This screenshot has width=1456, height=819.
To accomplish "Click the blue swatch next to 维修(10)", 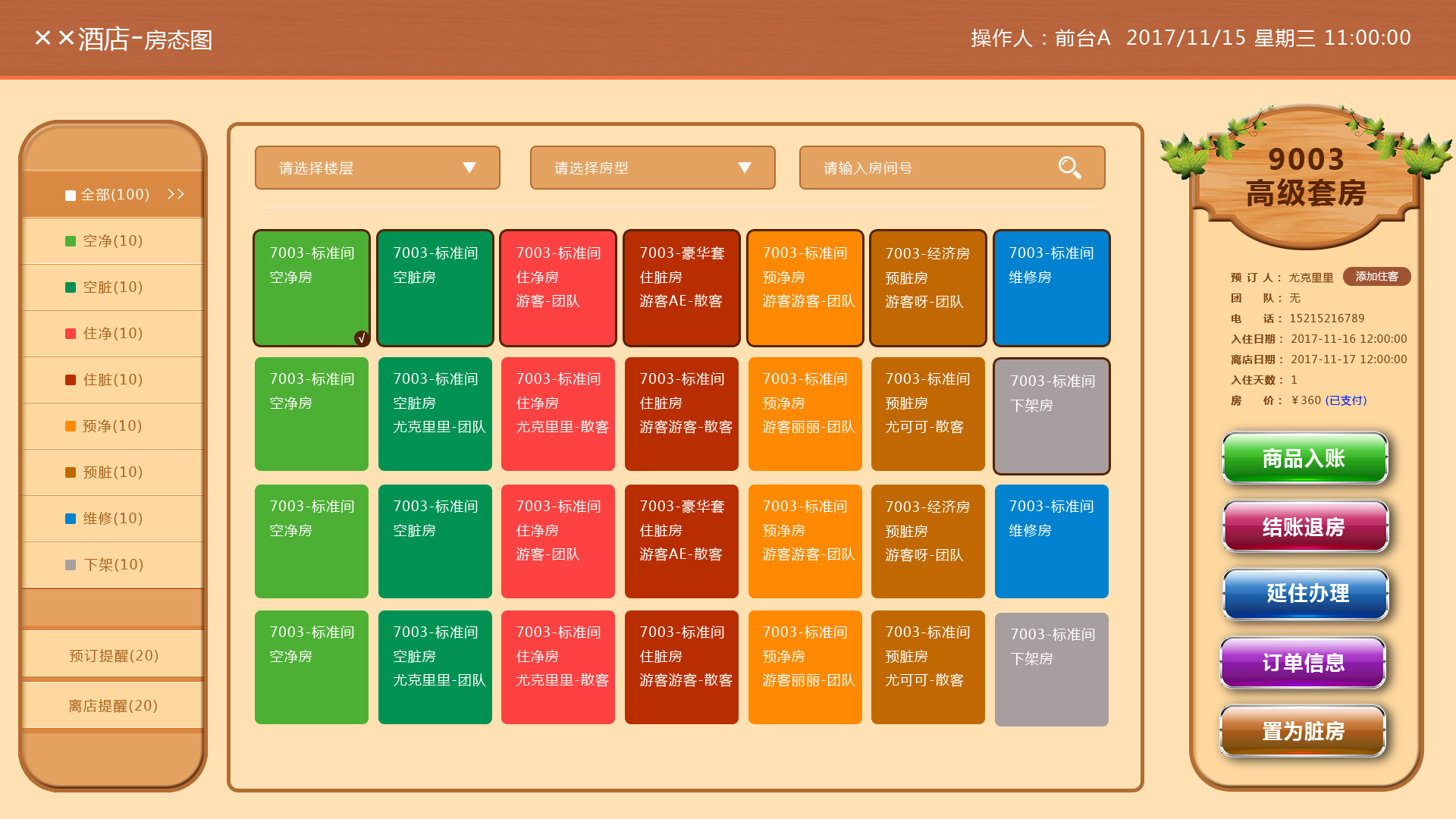I will (x=71, y=519).
